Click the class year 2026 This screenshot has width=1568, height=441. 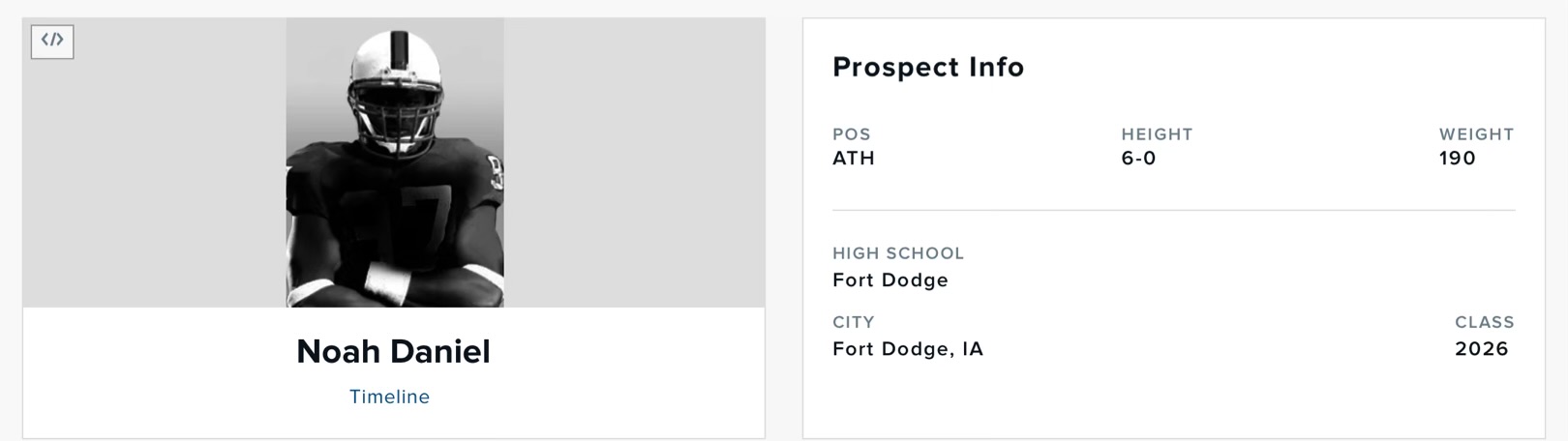[1482, 349]
